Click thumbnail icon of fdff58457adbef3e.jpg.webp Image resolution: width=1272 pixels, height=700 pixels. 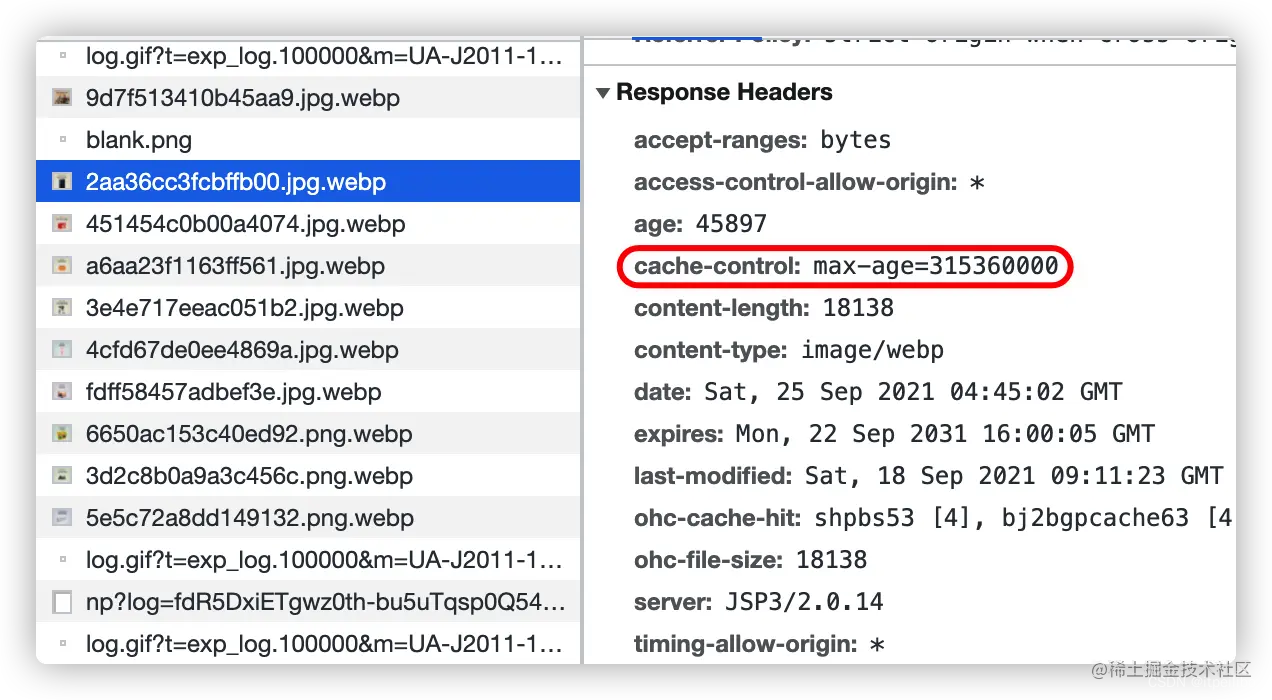[x=62, y=392]
